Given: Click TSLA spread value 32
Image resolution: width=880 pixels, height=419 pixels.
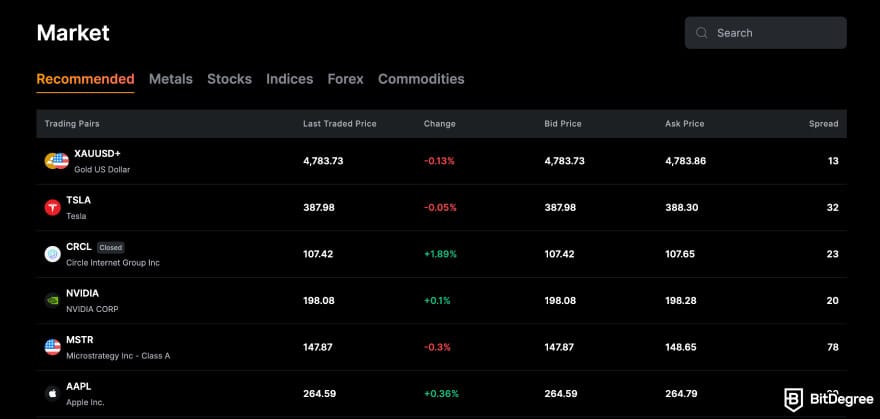Looking at the screenshot, I should (x=832, y=208).
